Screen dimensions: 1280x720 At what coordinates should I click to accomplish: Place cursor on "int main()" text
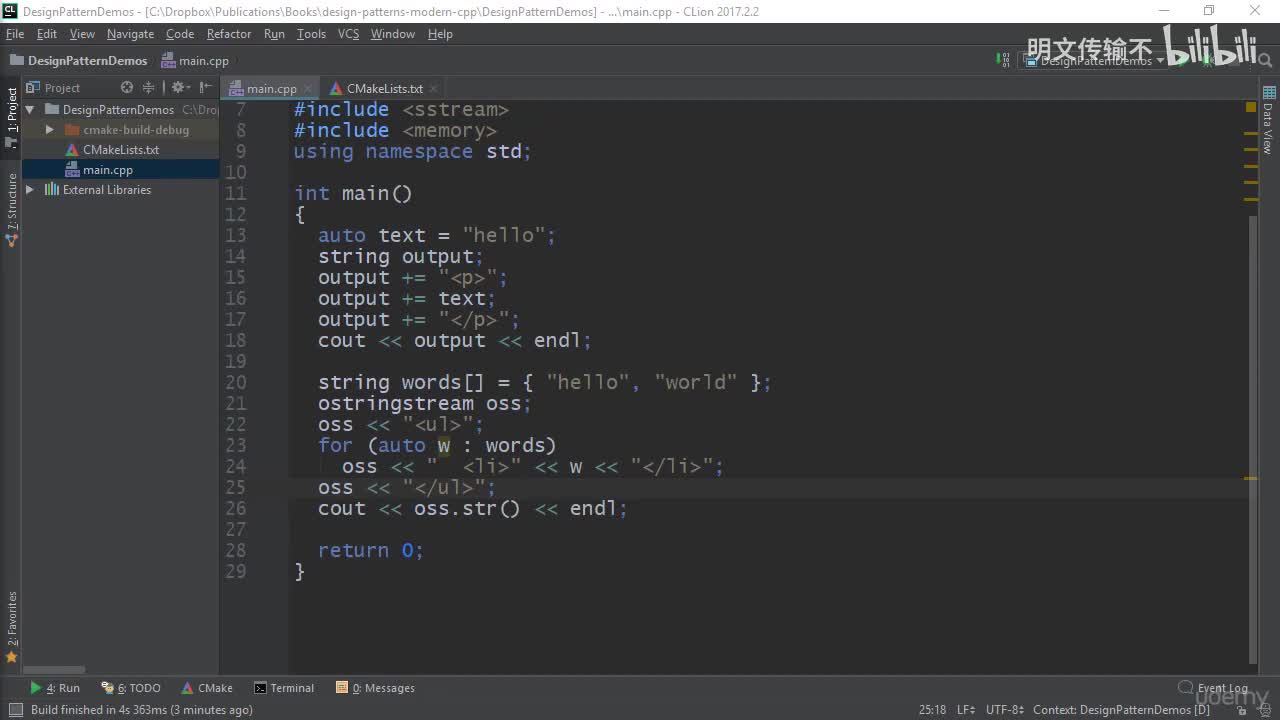[353, 193]
